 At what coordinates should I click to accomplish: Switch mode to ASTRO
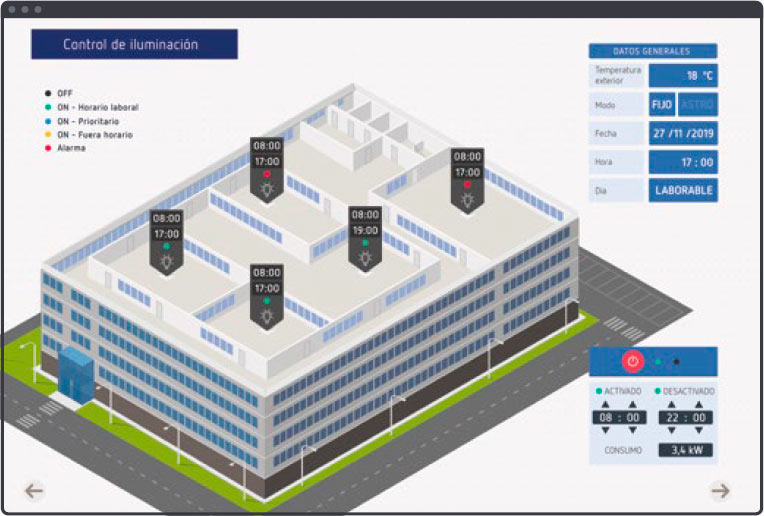(x=696, y=105)
